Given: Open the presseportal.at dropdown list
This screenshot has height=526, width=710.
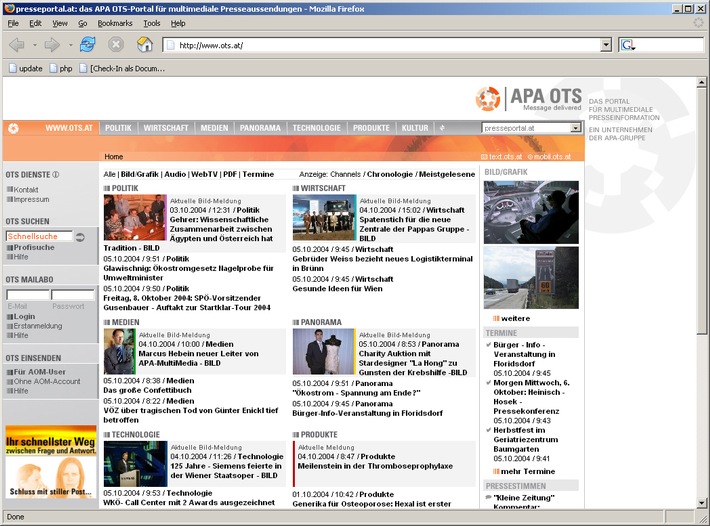Looking at the screenshot, I should pyautogui.click(x=575, y=128).
